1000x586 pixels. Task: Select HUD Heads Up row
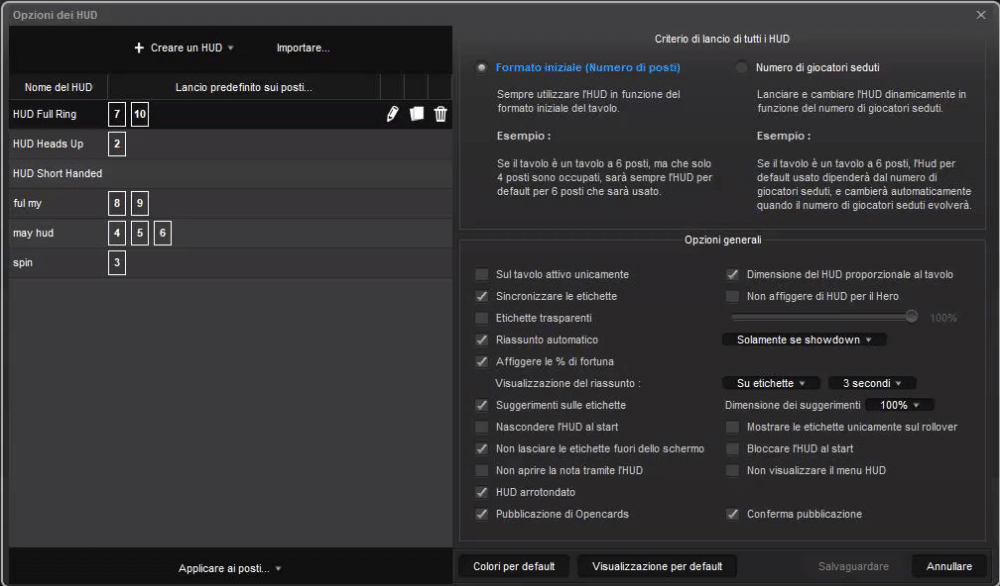tap(230, 143)
